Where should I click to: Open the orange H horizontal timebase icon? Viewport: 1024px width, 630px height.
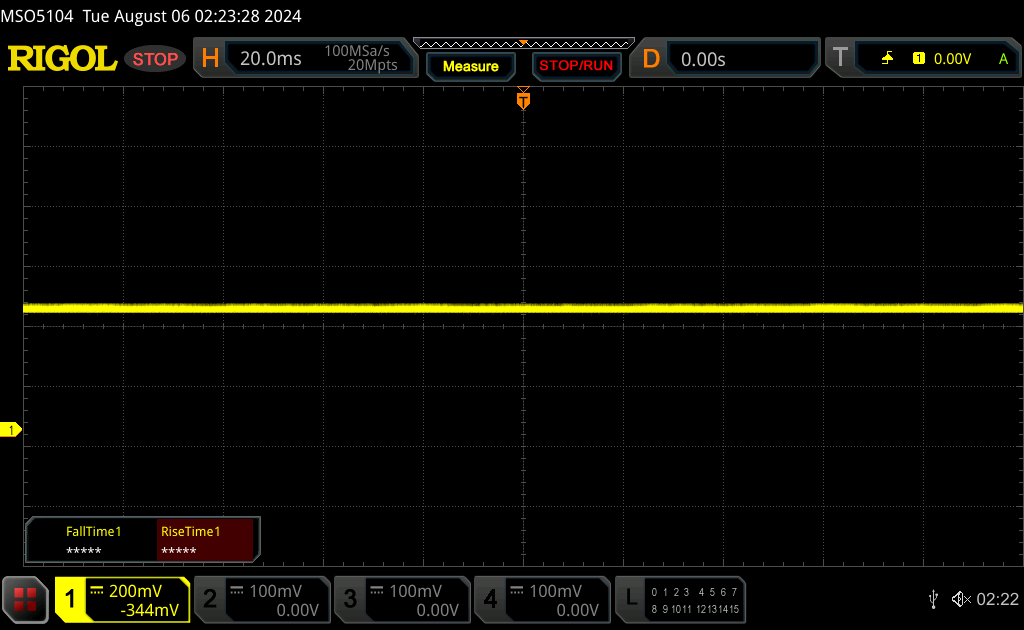click(x=210, y=59)
